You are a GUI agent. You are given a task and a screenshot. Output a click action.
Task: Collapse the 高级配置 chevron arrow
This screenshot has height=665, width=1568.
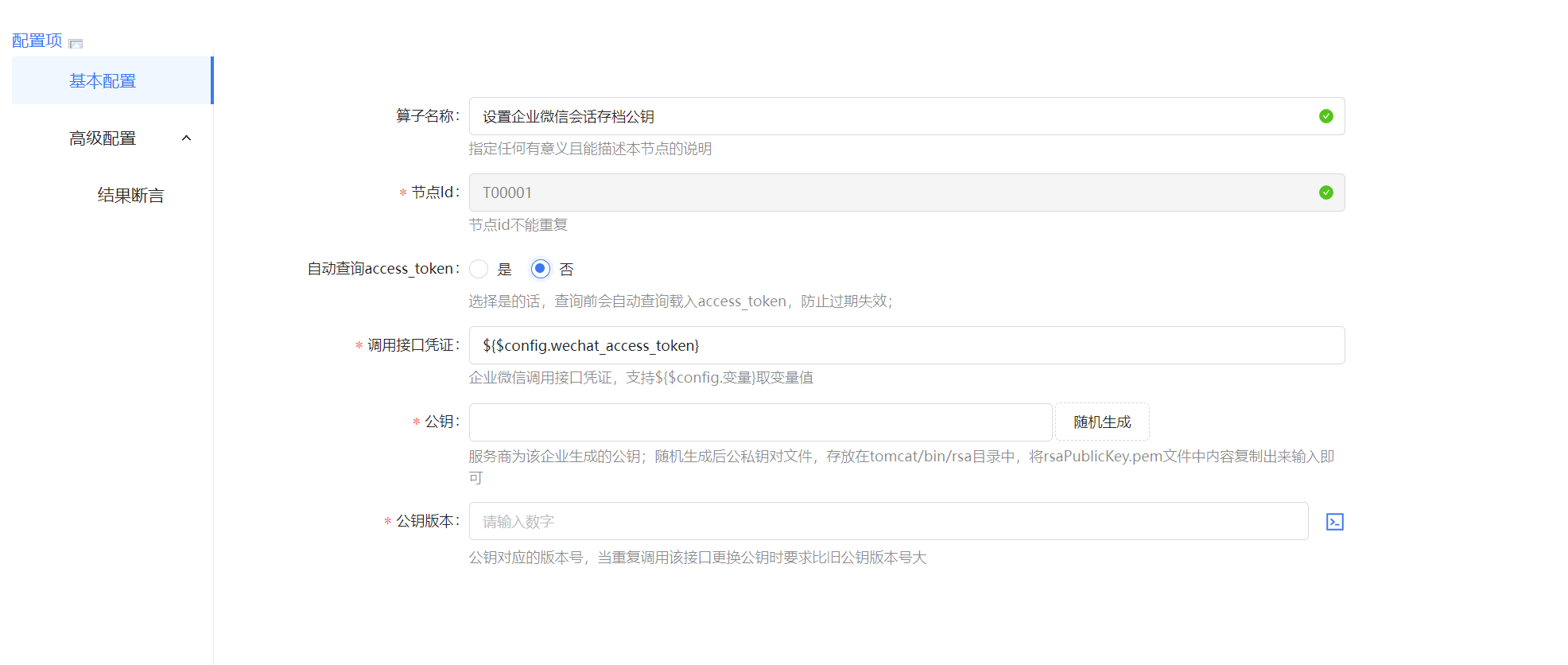point(186,138)
